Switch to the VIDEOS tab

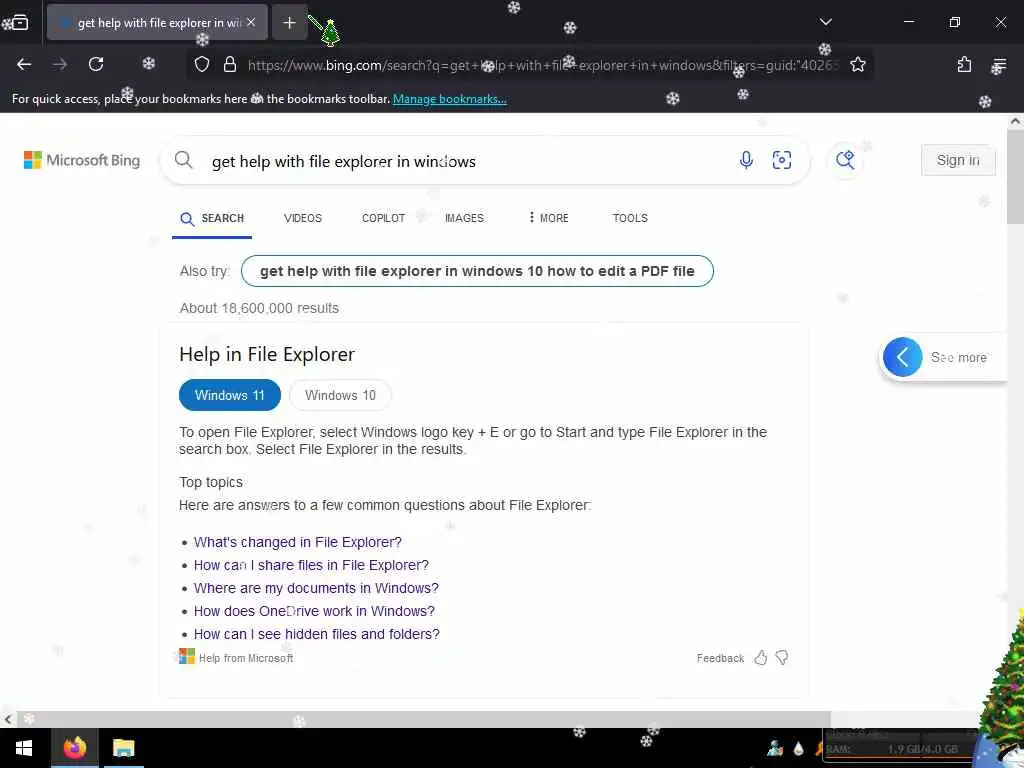[x=303, y=218]
